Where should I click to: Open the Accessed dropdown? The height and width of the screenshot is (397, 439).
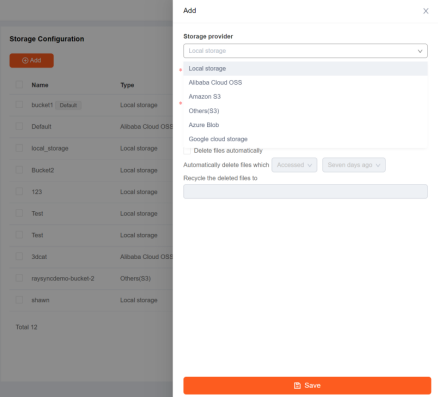click(294, 165)
